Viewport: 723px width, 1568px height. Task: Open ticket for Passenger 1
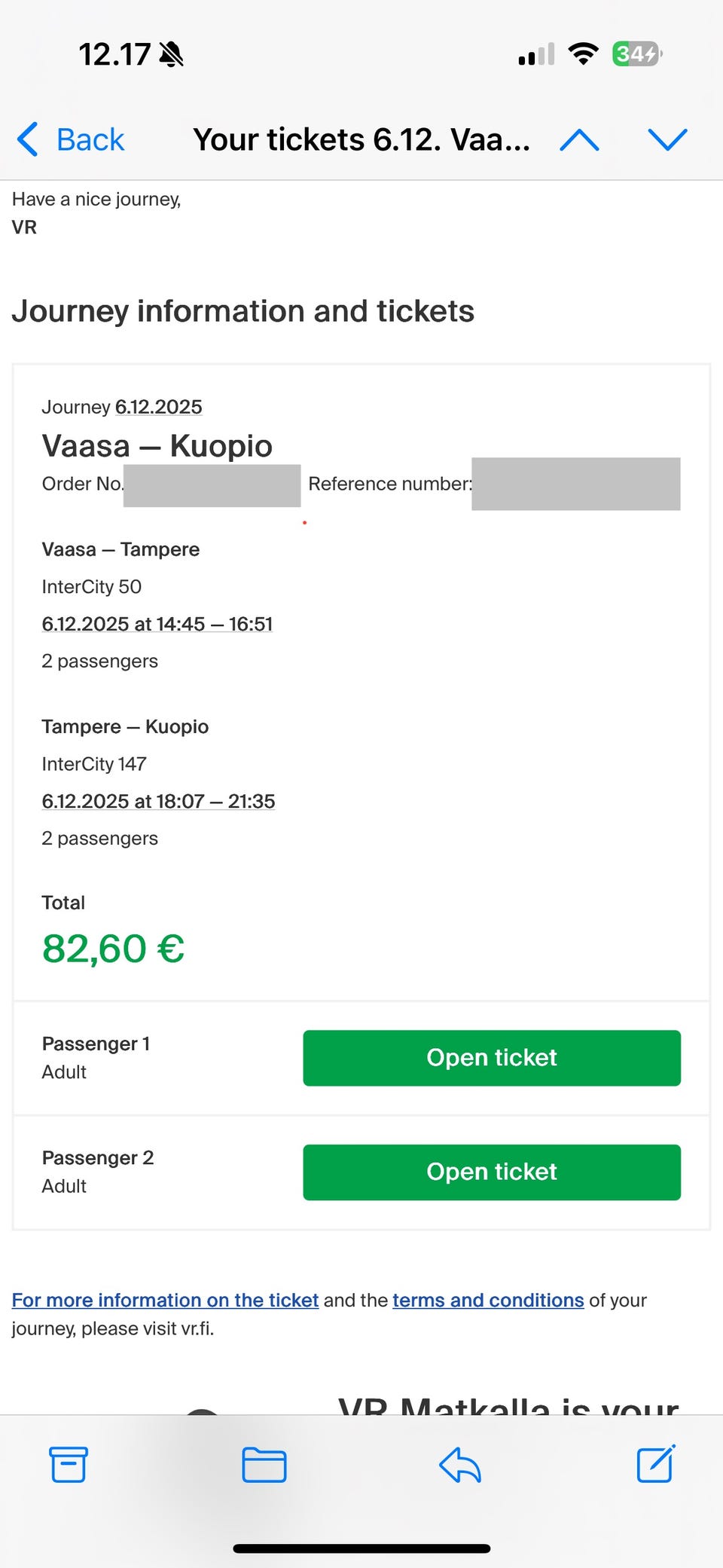pyautogui.click(x=492, y=1058)
